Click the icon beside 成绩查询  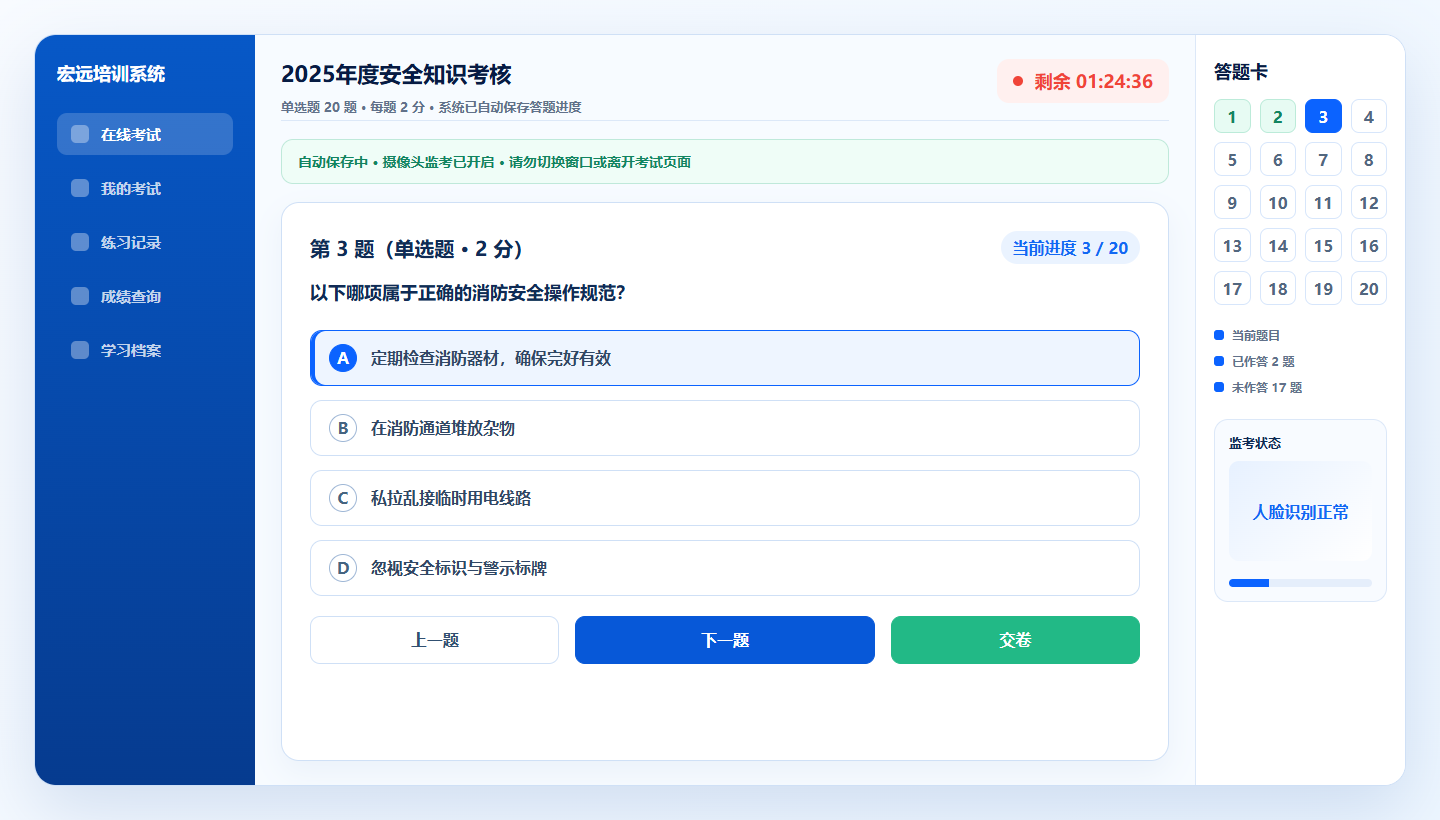tap(80, 296)
